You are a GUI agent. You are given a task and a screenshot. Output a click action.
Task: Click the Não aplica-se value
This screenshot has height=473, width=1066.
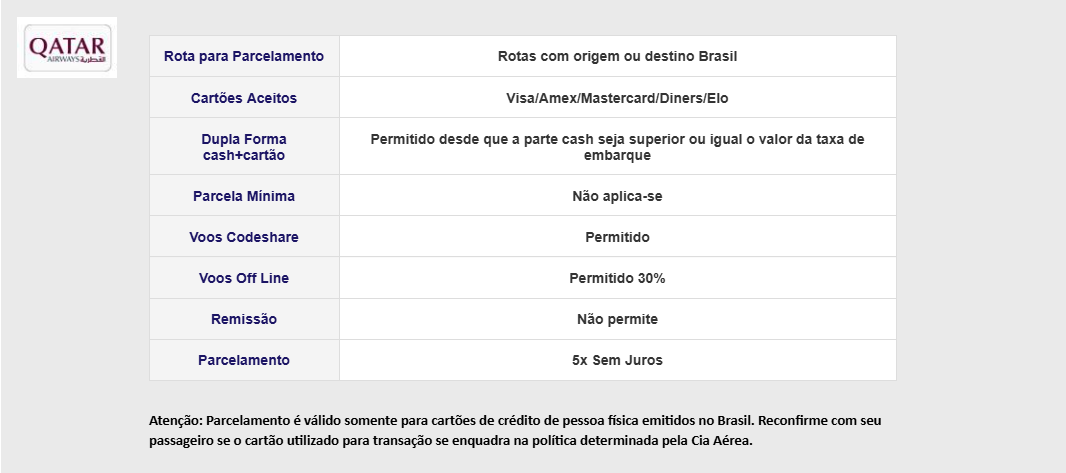tap(617, 196)
